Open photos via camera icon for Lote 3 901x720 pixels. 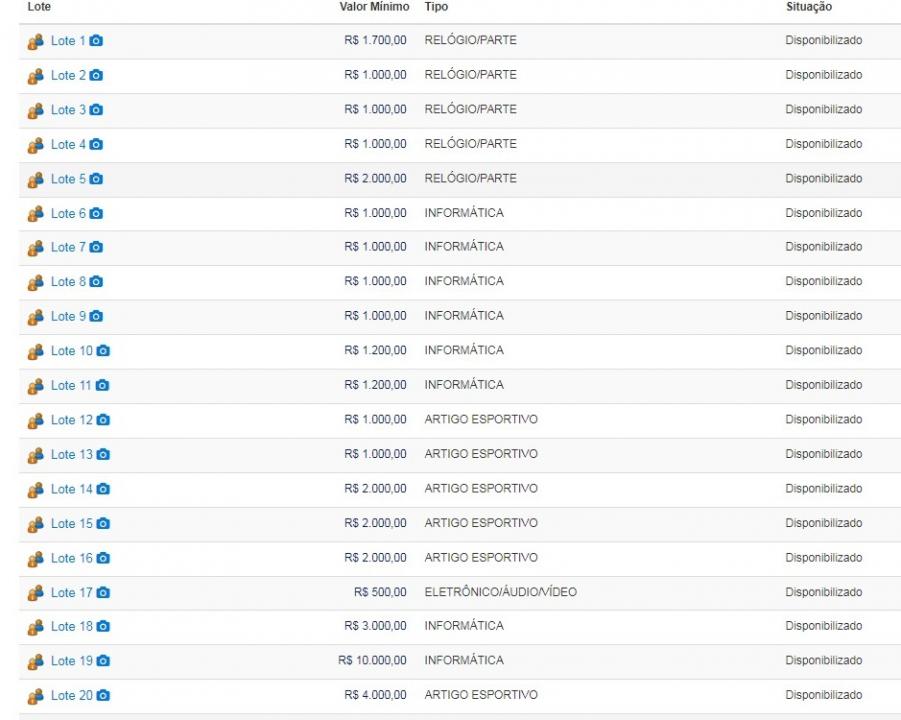tap(97, 110)
